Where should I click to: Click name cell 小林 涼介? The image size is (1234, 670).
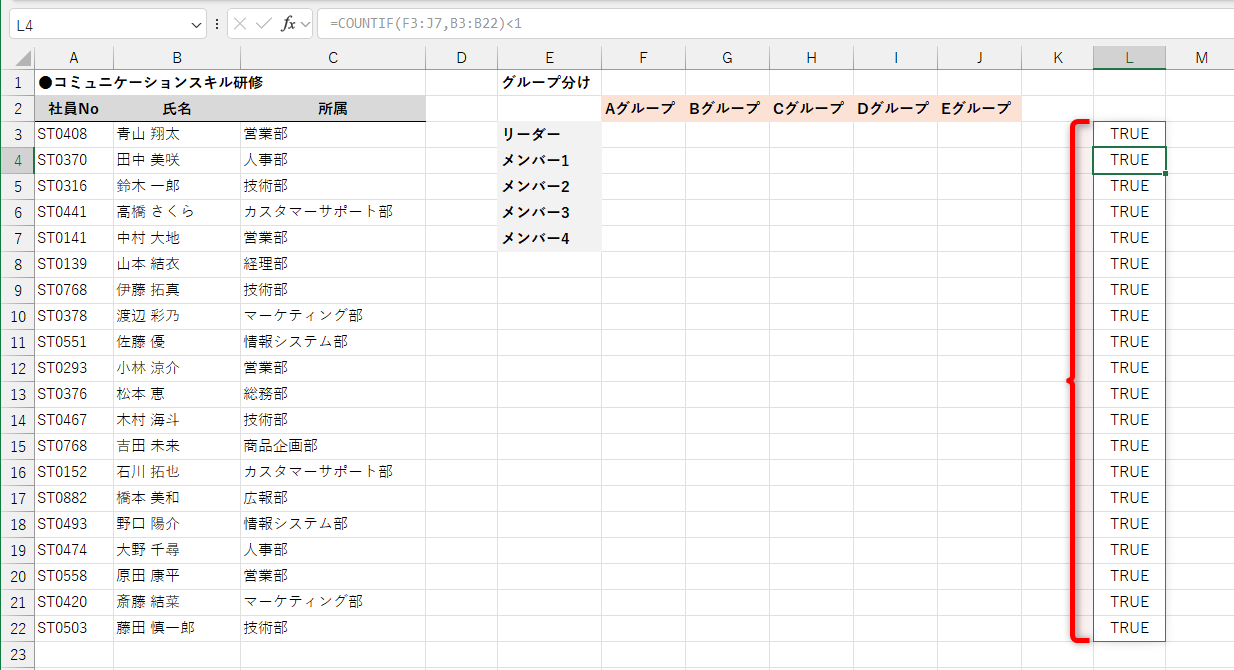point(177,368)
